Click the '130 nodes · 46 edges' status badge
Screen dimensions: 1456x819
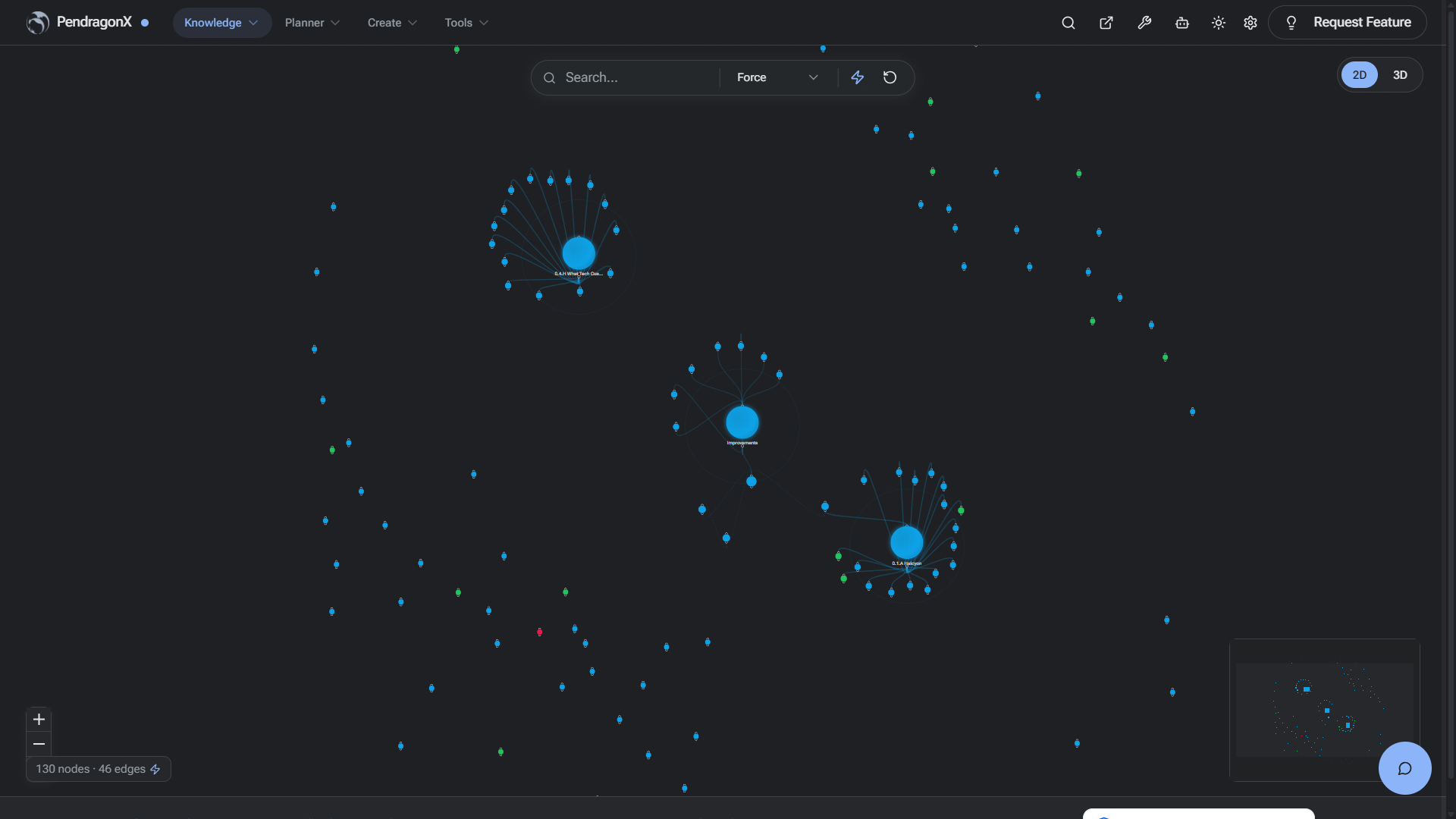(98, 769)
